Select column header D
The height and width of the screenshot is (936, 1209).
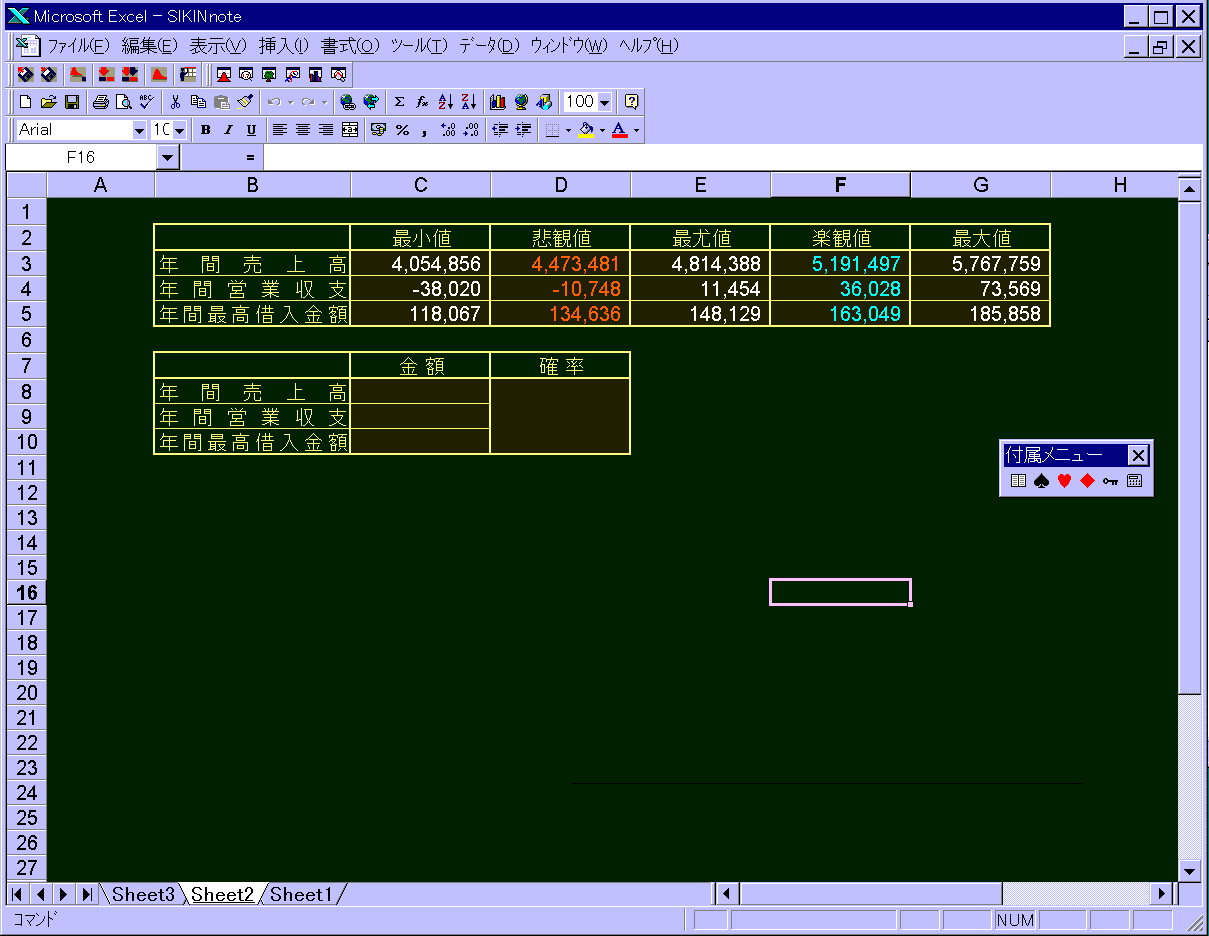(560, 185)
